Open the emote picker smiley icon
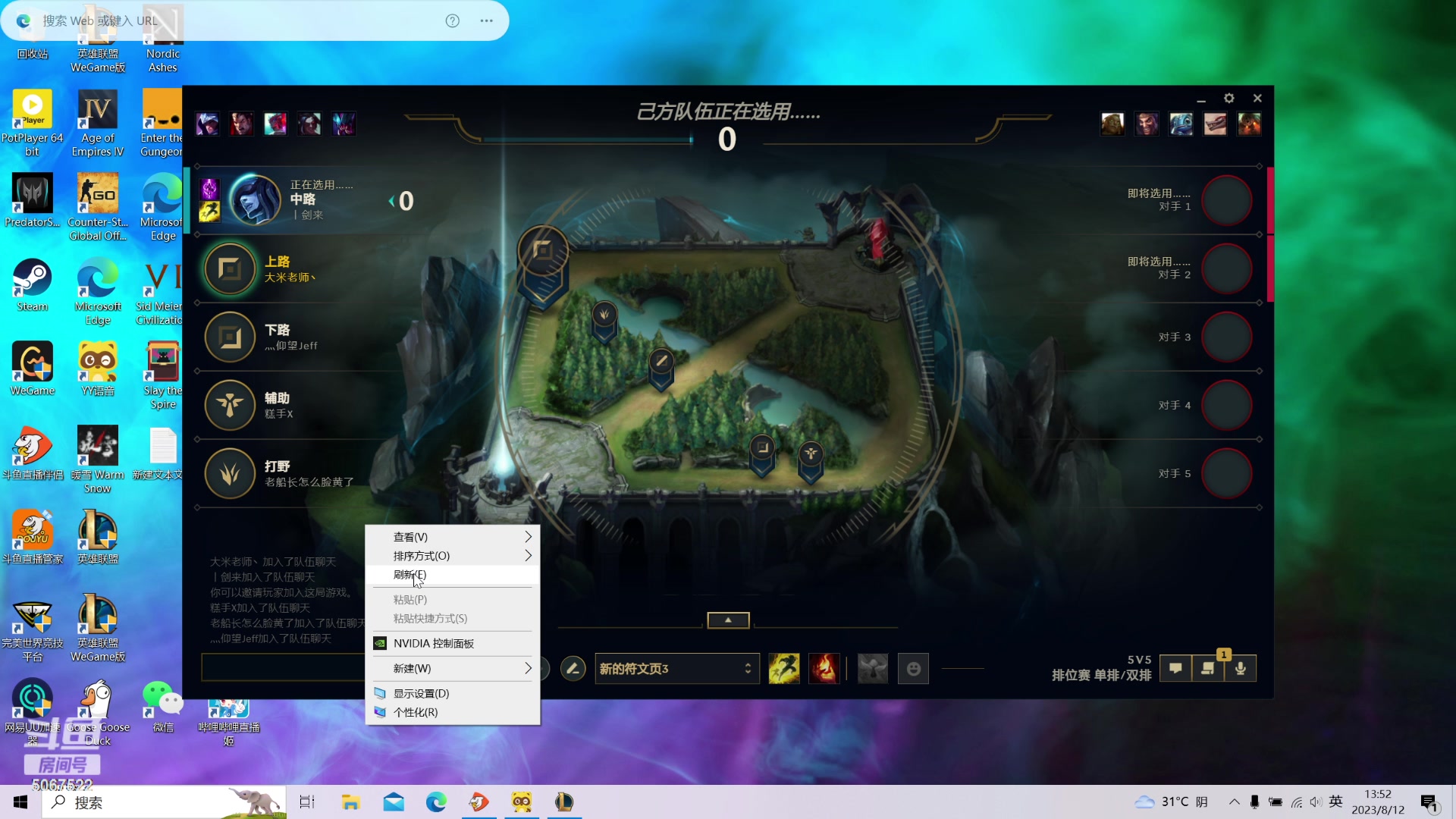The width and height of the screenshot is (1456, 819). pyautogui.click(x=913, y=669)
